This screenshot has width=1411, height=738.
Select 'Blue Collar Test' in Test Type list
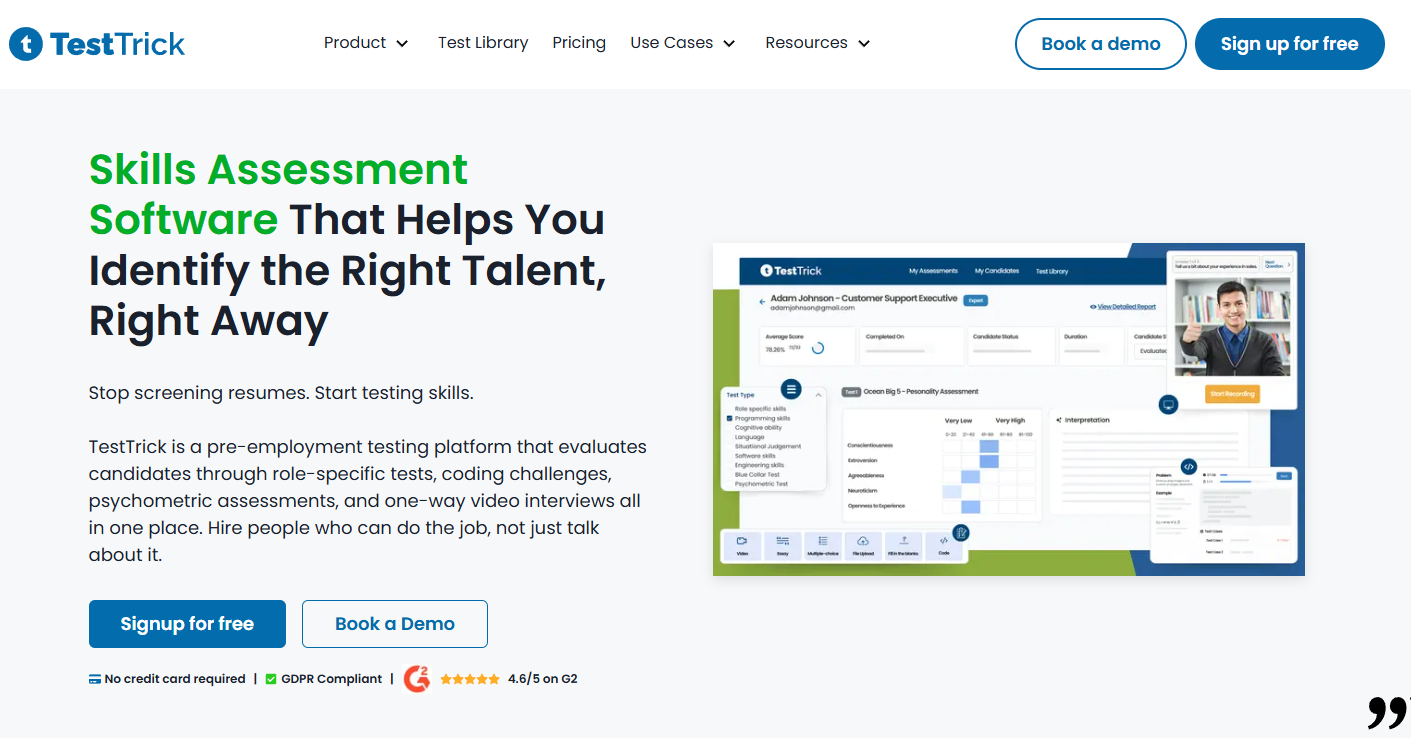(757, 474)
